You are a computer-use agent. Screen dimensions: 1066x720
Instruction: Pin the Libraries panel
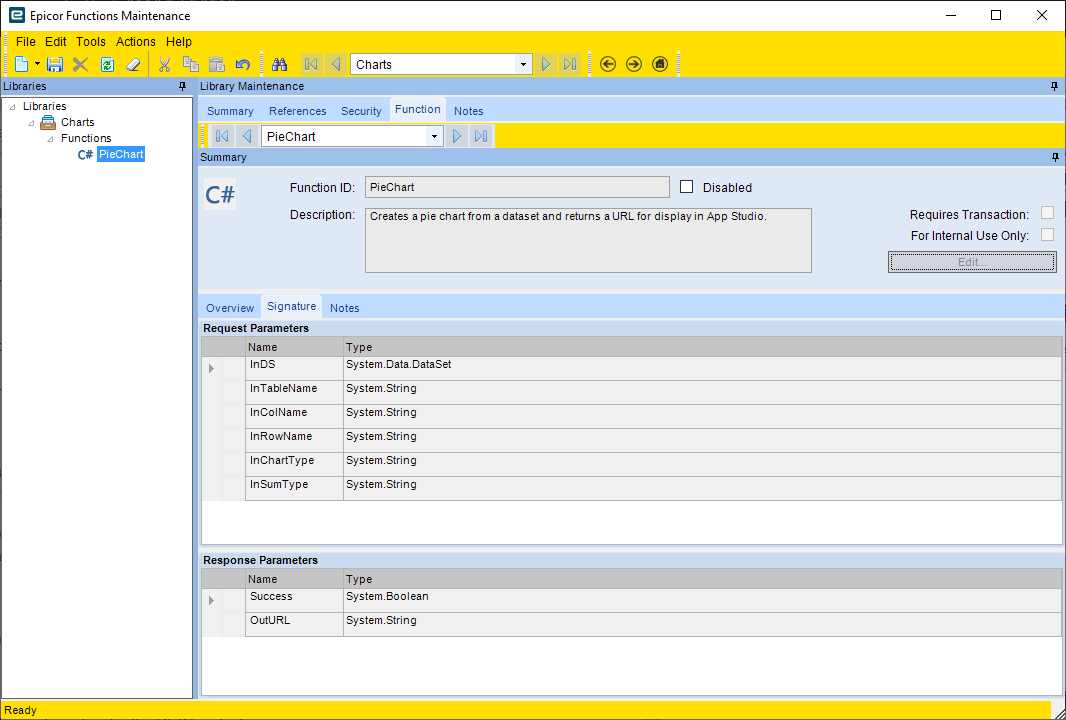182,86
